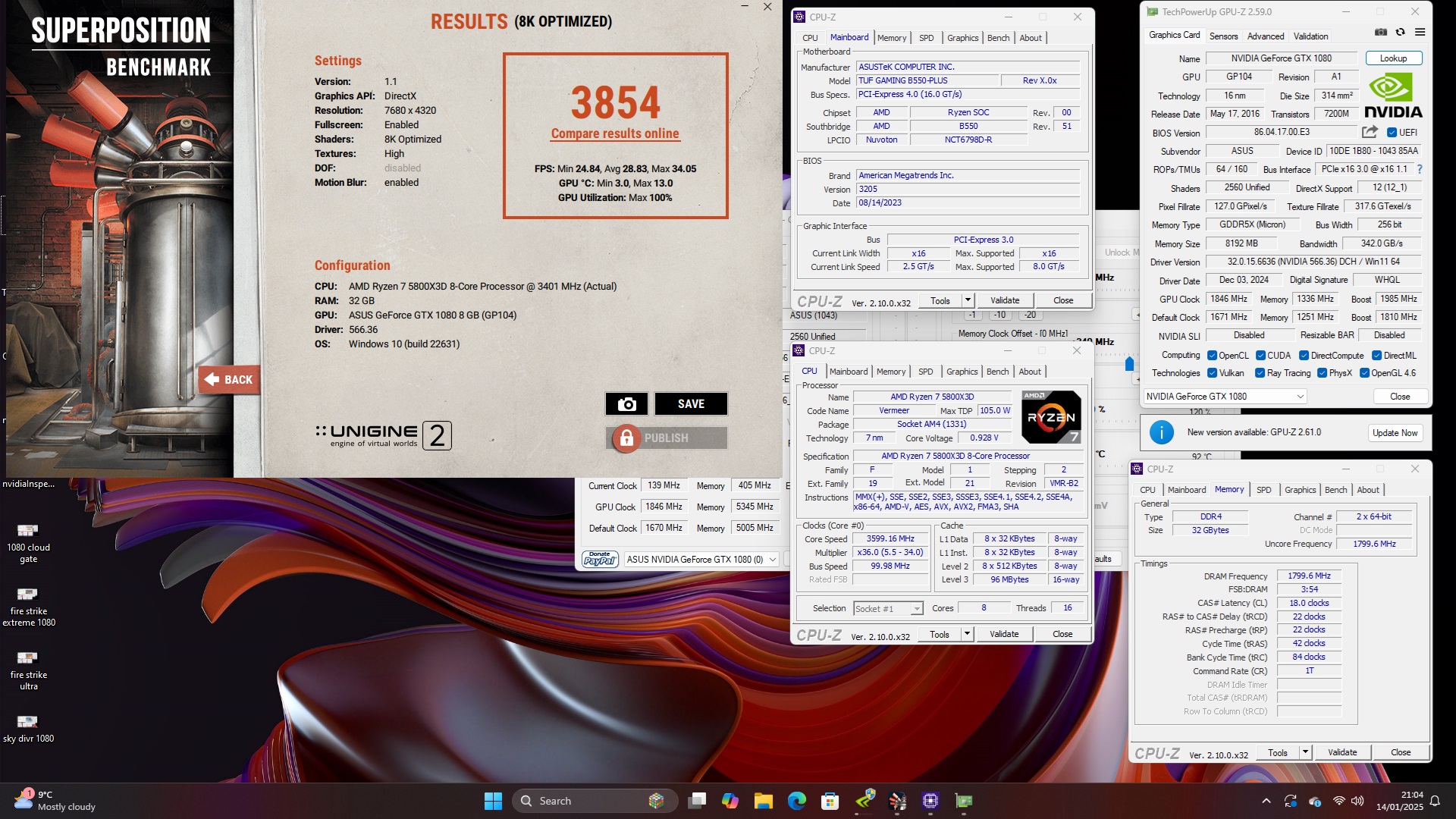Image resolution: width=1456 pixels, height=819 pixels.
Task: Open the notification bell in the system tray
Action: [1435, 801]
